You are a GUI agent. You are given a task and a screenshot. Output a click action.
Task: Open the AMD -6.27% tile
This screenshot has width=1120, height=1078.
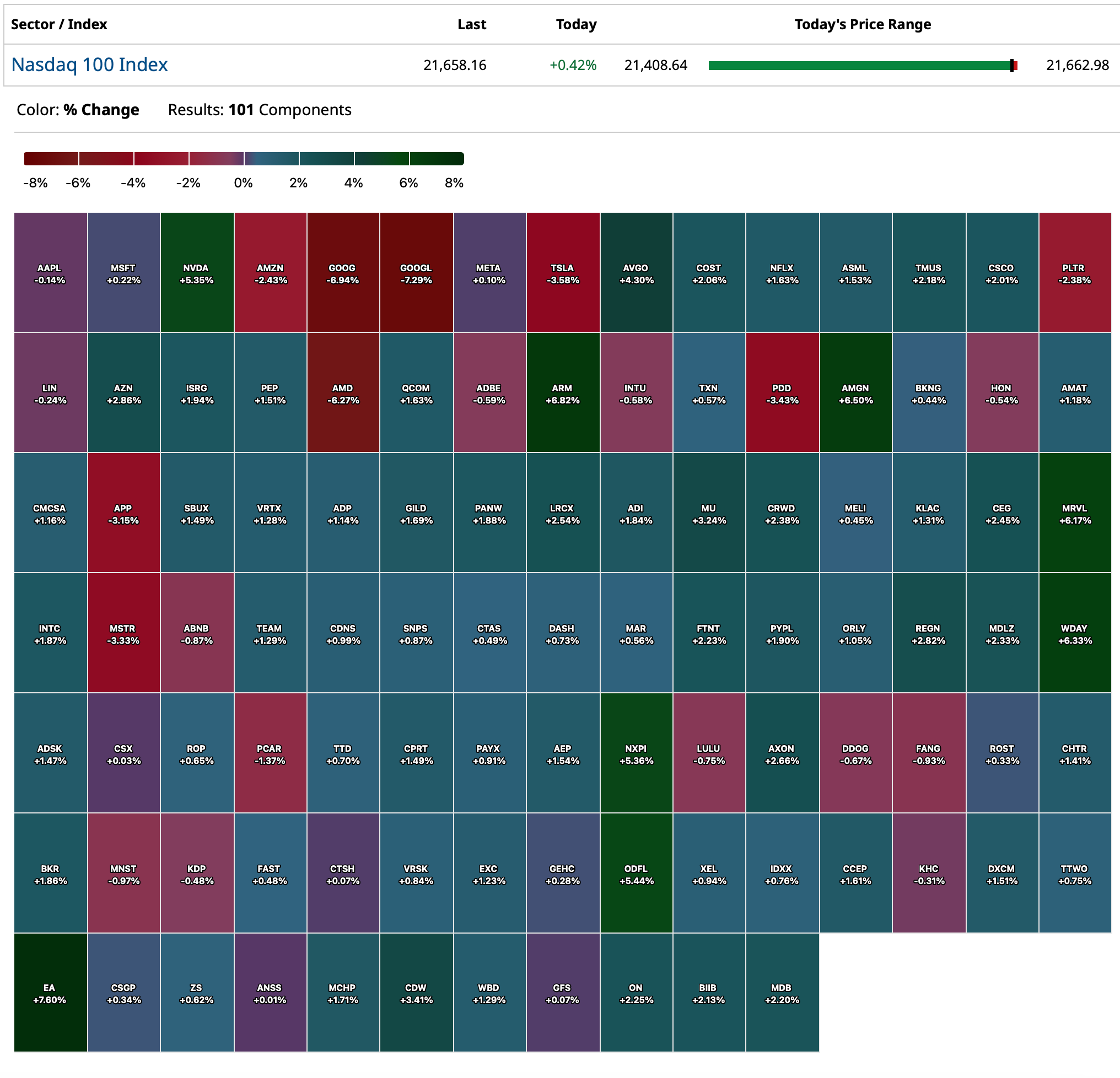coord(343,393)
